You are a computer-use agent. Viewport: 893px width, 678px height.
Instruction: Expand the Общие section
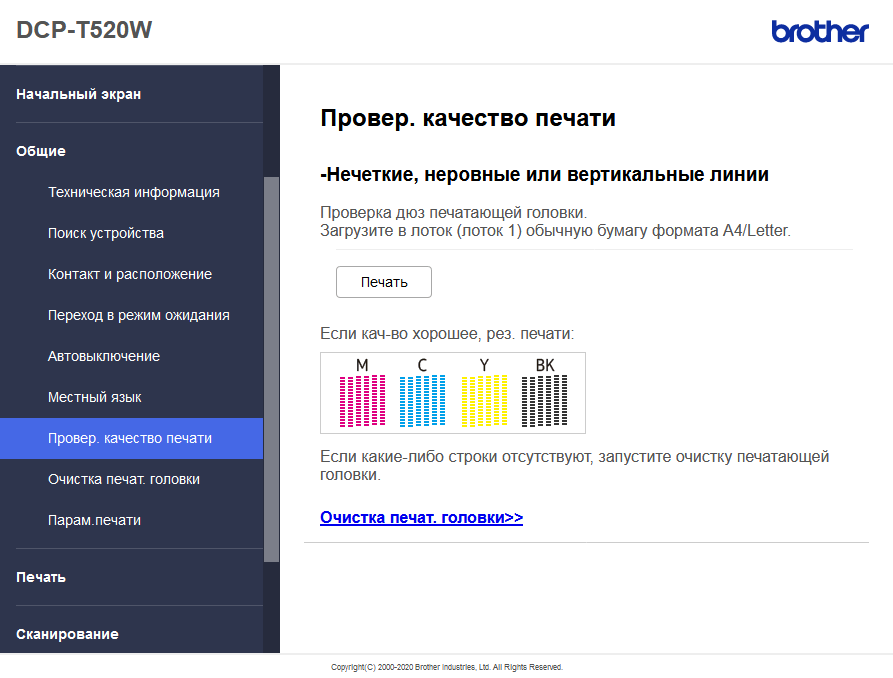click(x=41, y=151)
